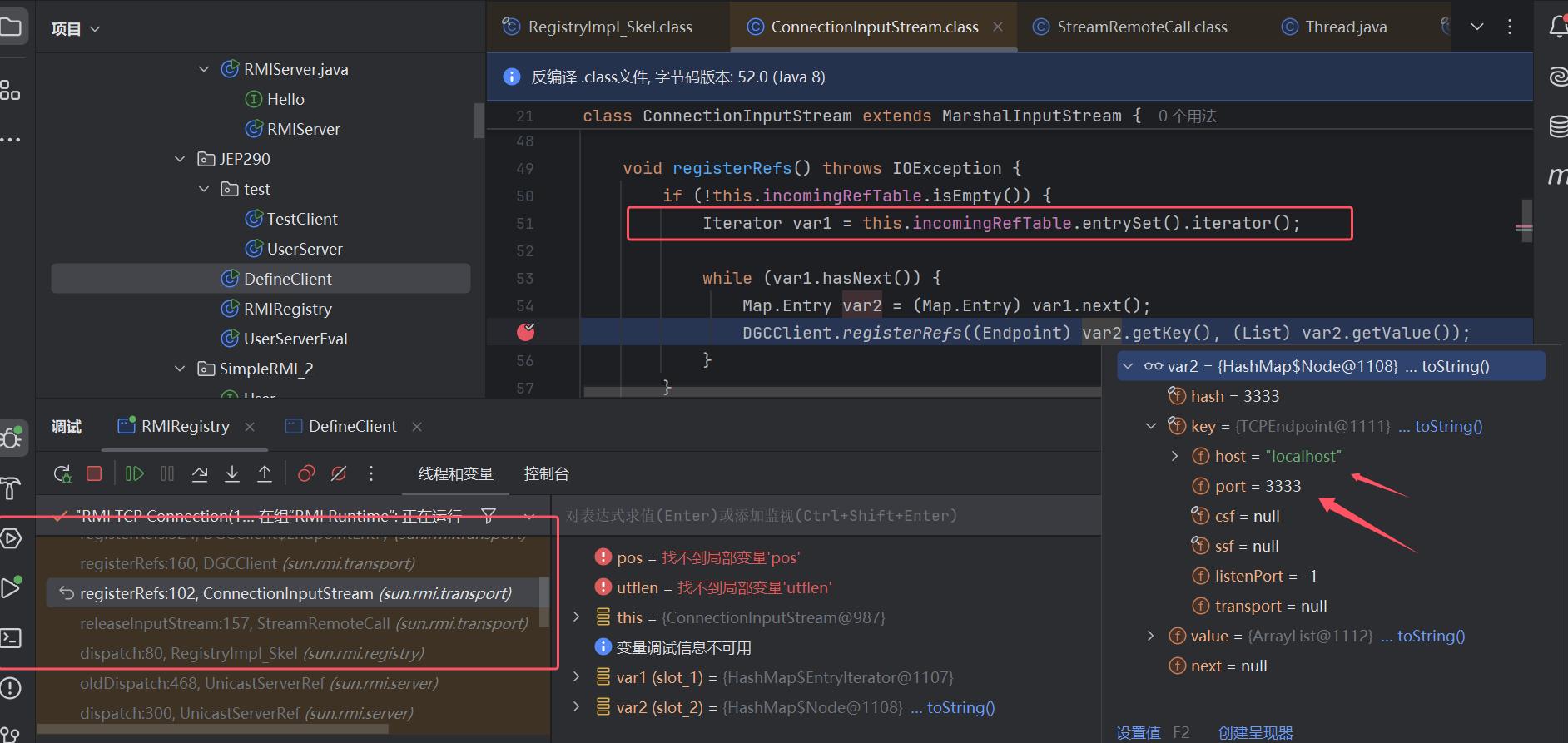Collapse the test folder
The image size is (1568, 743).
(204, 189)
